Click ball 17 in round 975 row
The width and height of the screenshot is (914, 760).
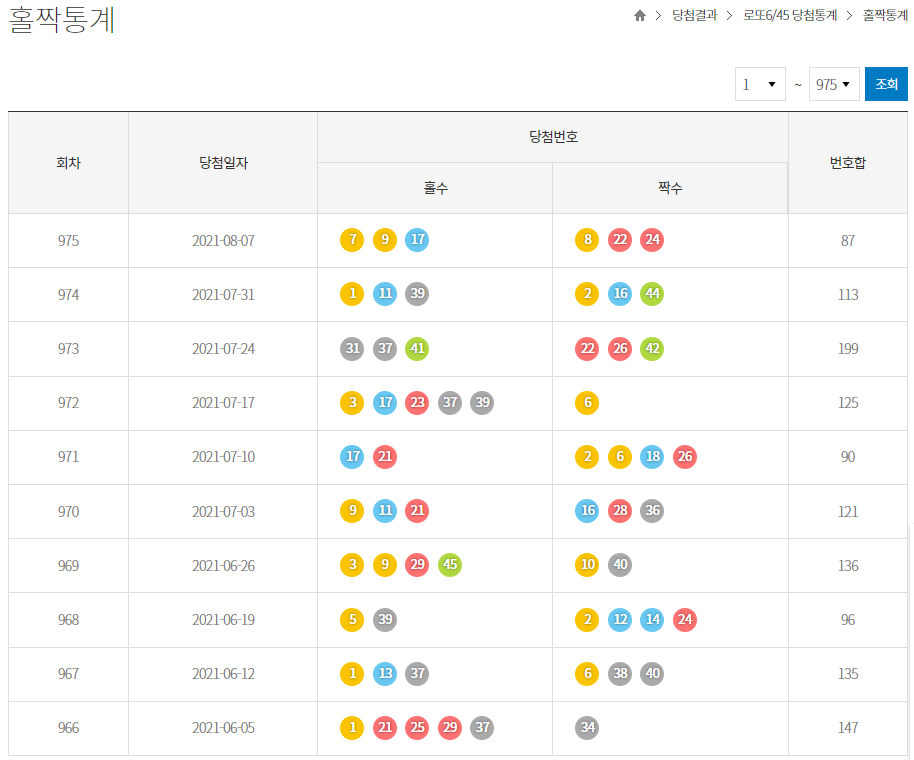pos(417,240)
